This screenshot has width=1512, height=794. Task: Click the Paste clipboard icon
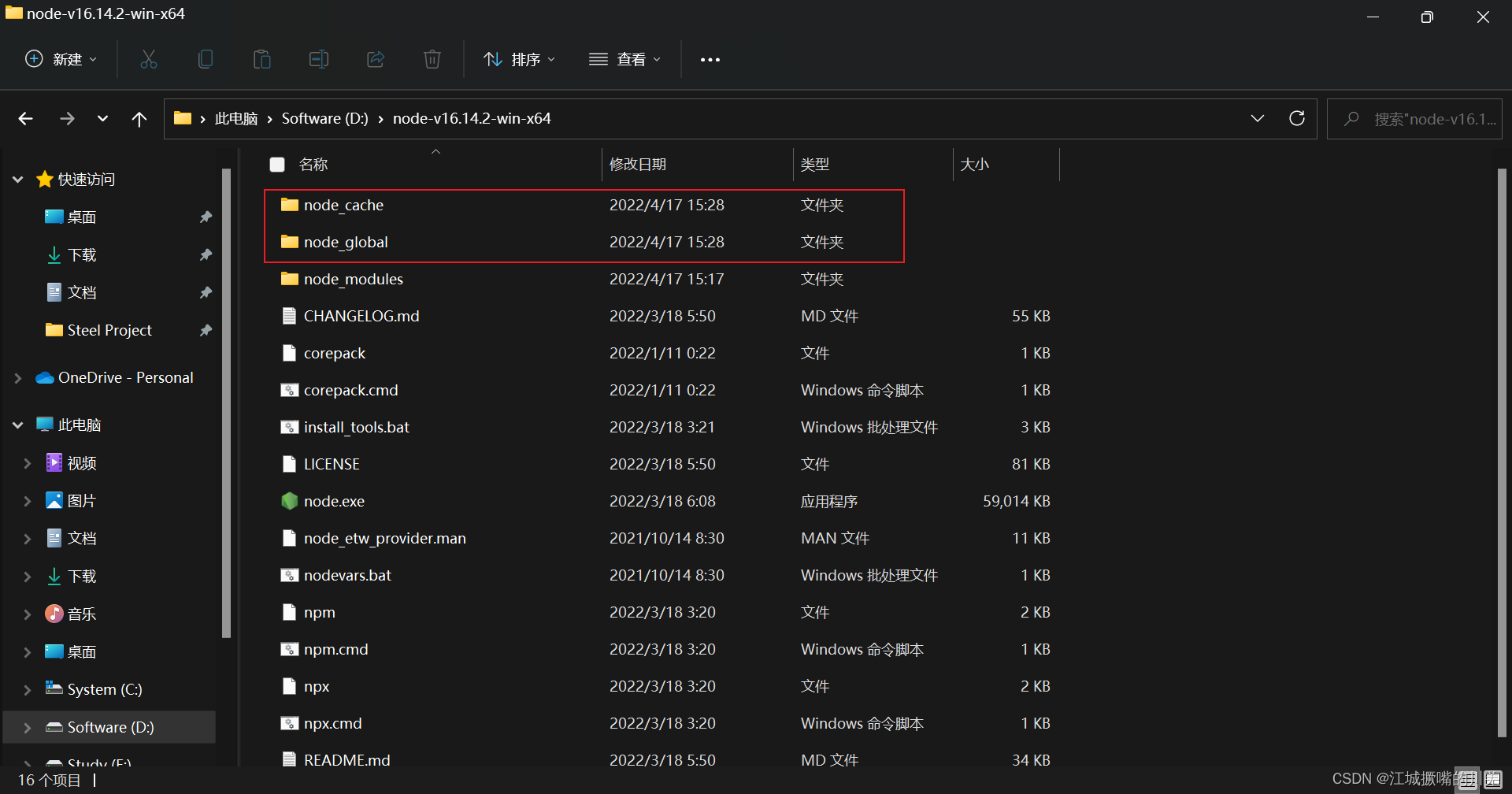262,59
